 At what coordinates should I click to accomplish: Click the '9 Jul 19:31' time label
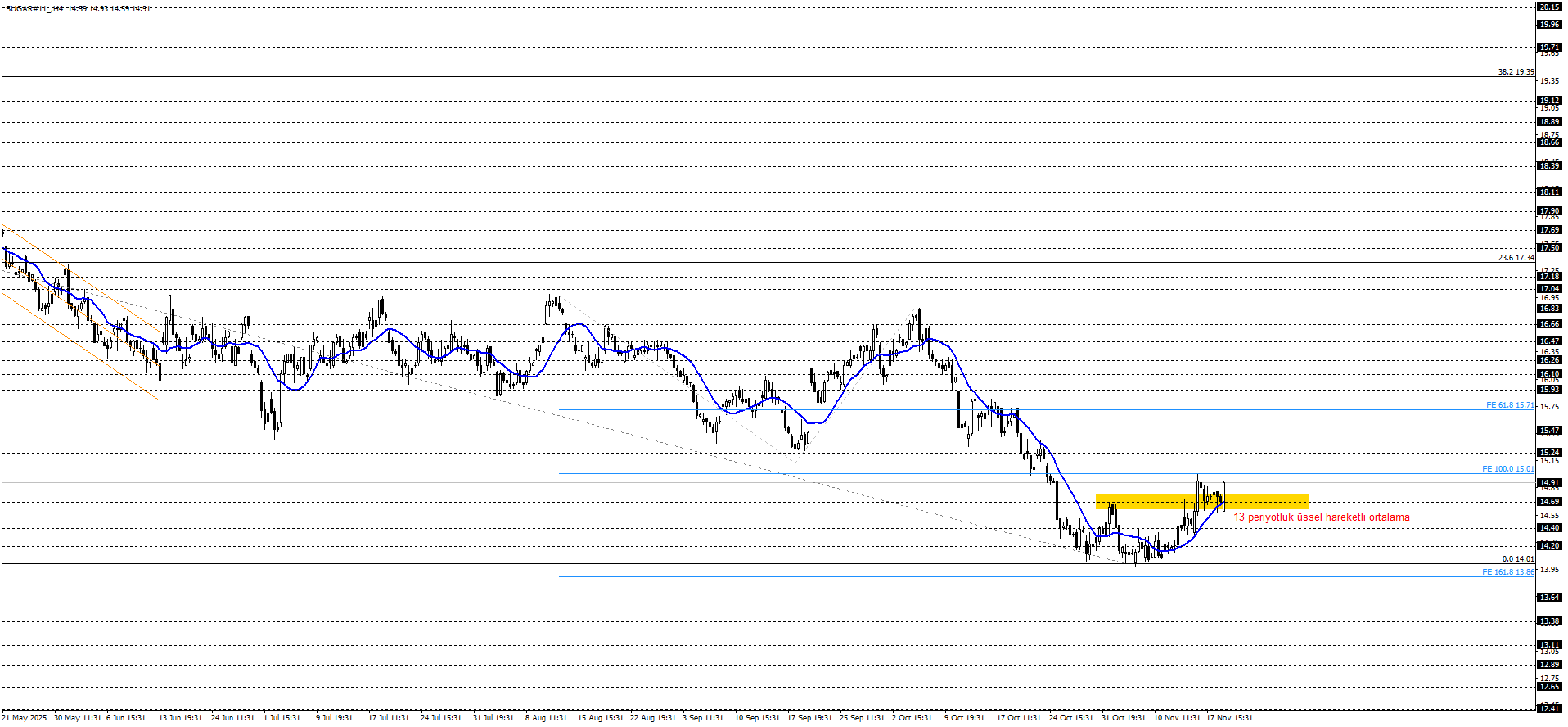pos(334,718)
